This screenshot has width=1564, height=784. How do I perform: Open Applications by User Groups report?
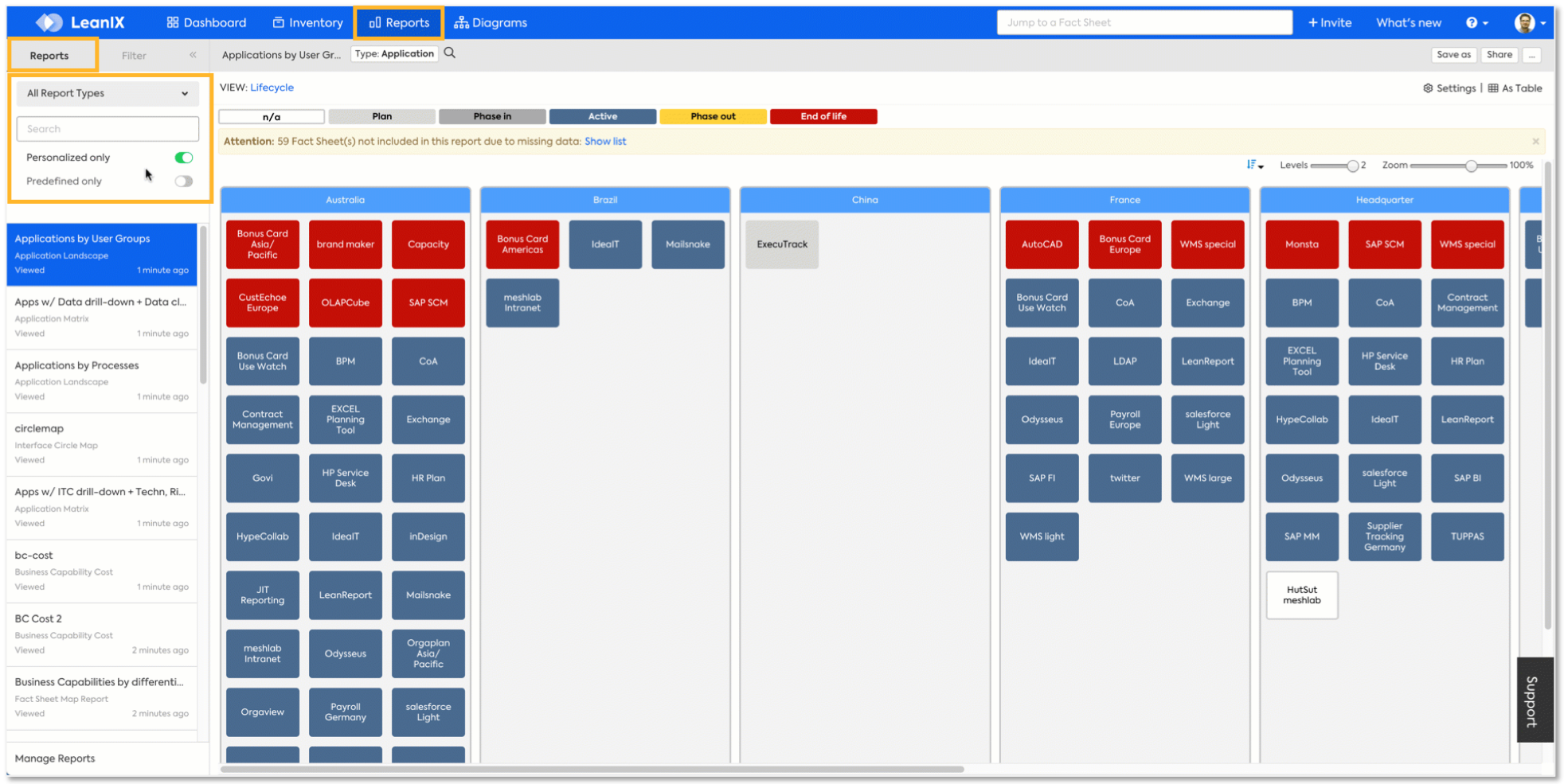pyautogui.click(x=102, y=254)
